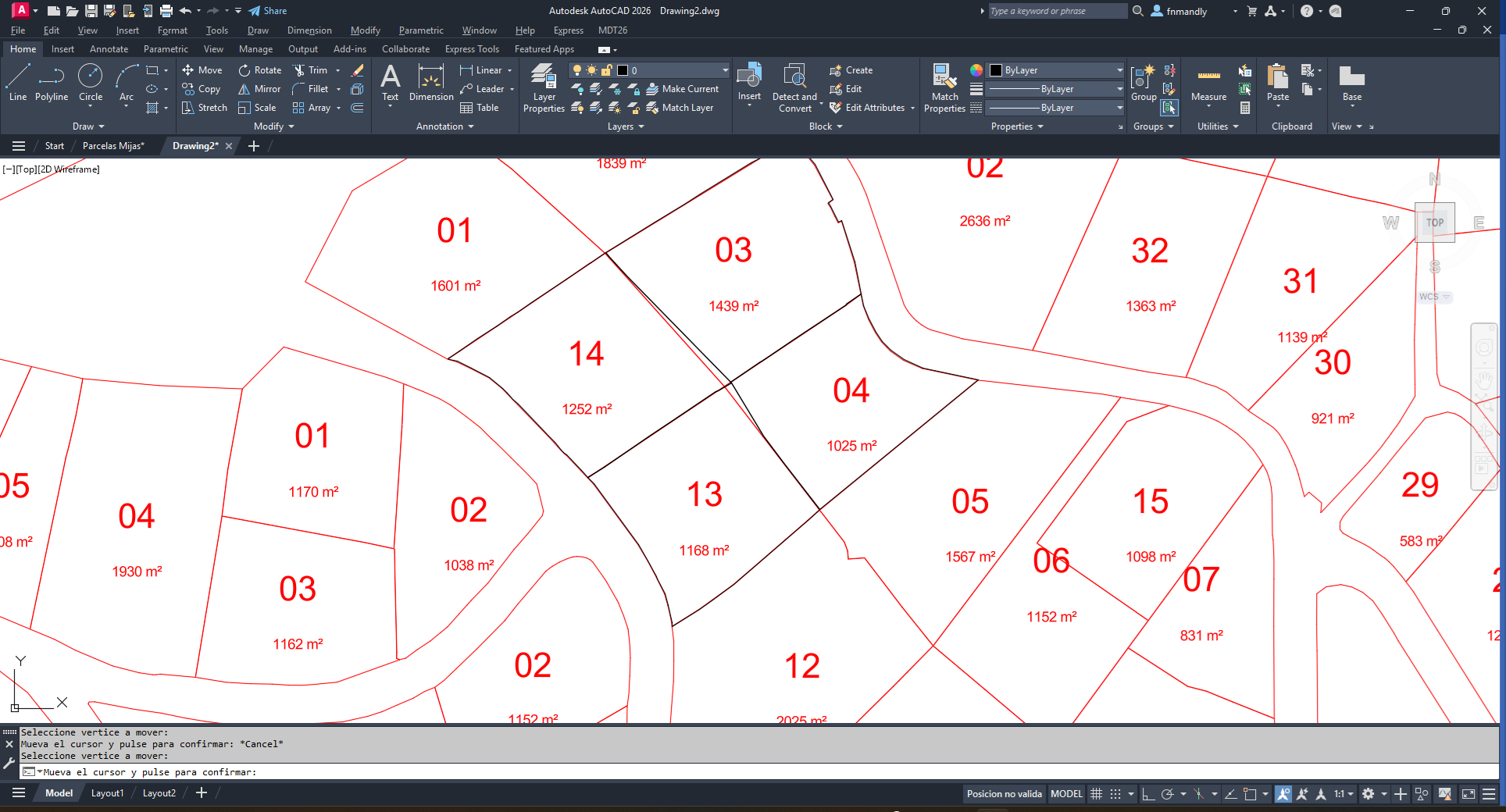This screenshot has height=812, width=1506.
Task: Toggle Clean Screen in status bar
Action: pyautogui.click(x=1469, y=794)
